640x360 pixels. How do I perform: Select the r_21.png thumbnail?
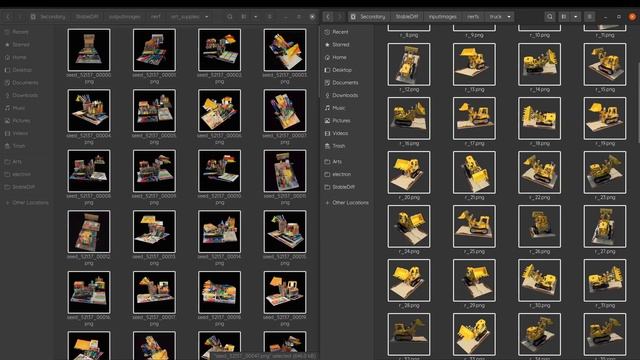point(474,172)
